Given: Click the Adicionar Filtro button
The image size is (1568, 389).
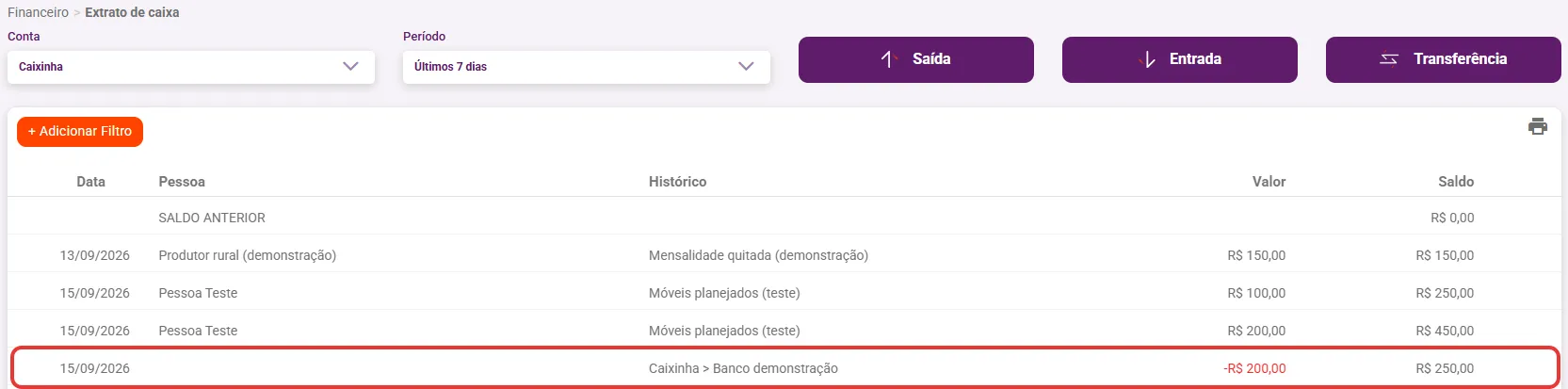Looking at the screenshot, I should [x=80, y=132].
